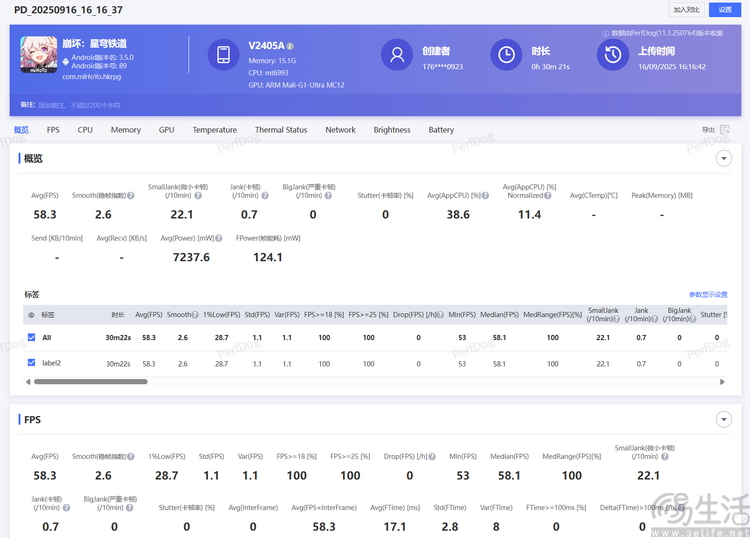Switch to the Temperature tab
Screen dimensions: 750x538
214,130
